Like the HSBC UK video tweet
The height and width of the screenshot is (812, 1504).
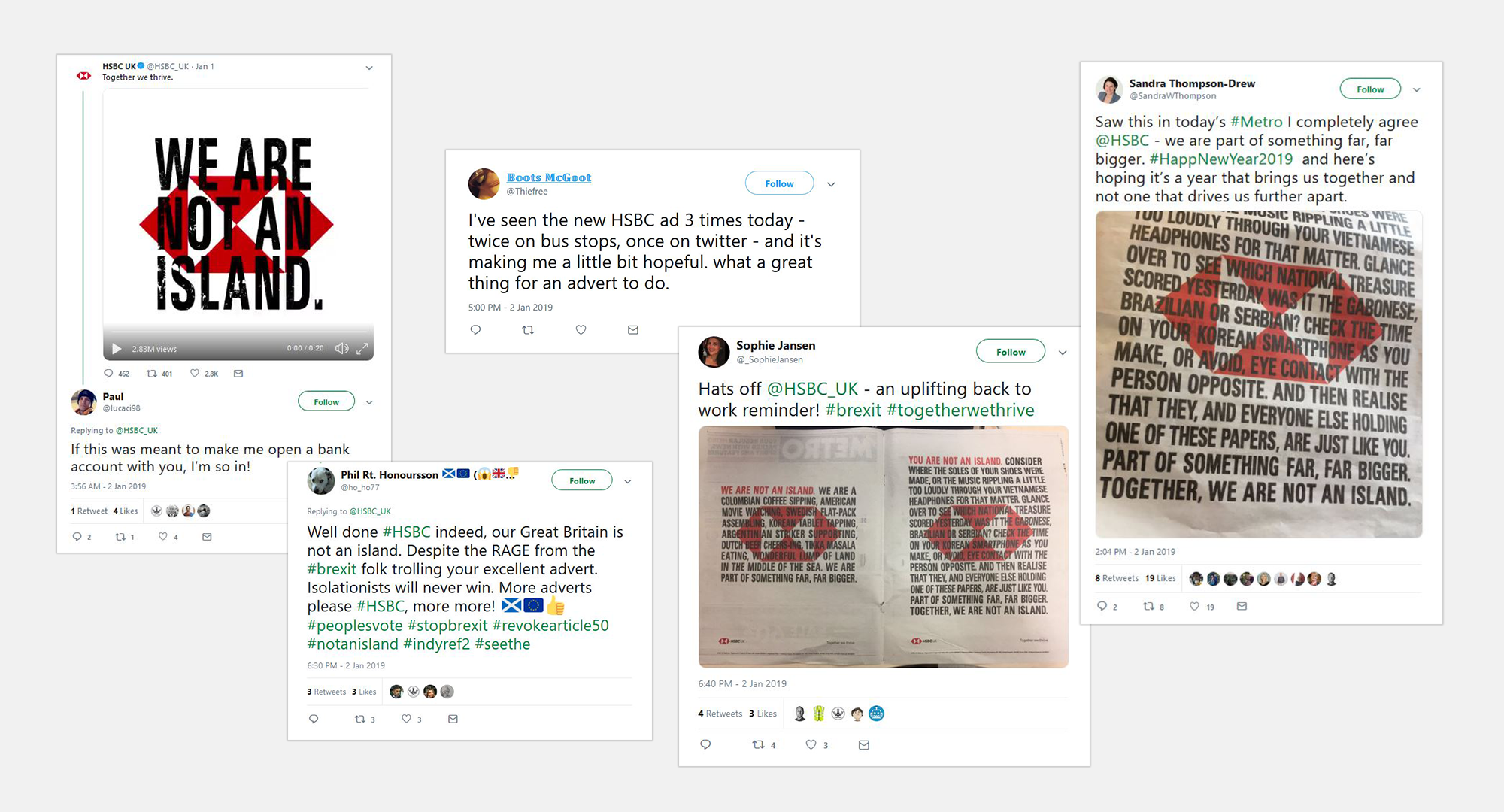(x=195, y=373)
